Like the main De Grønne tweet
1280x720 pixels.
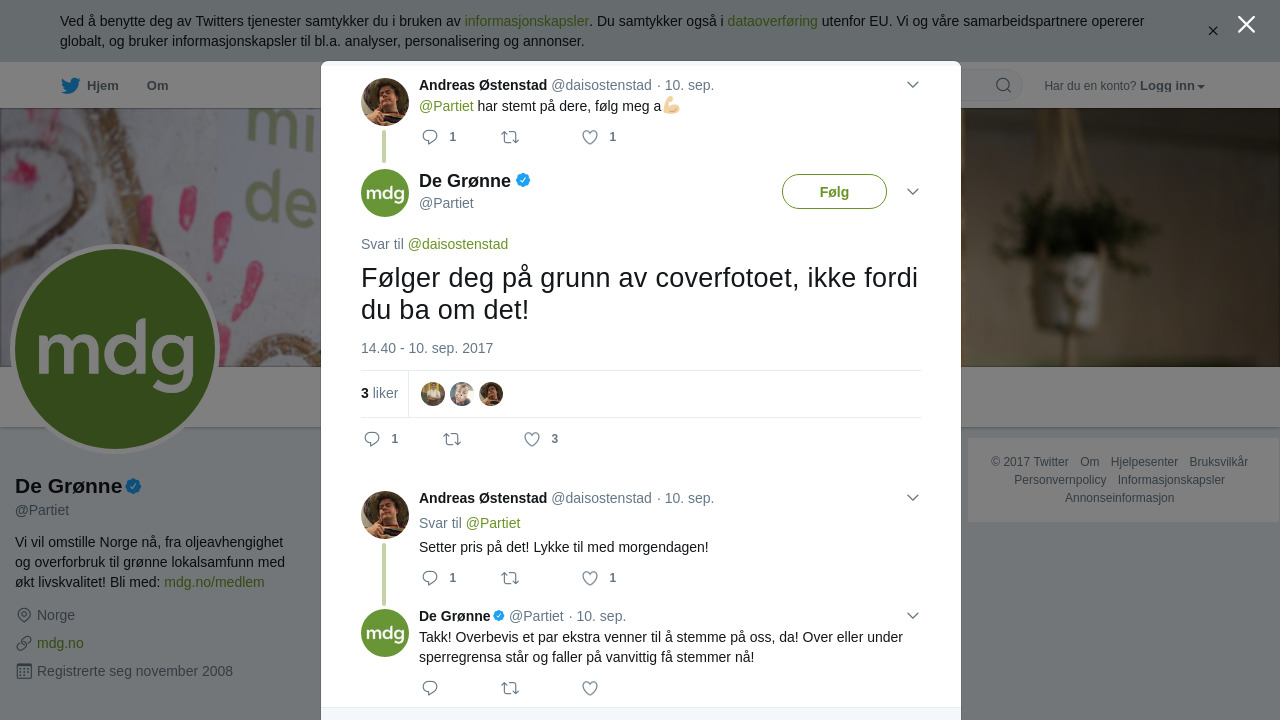[532, 439]
